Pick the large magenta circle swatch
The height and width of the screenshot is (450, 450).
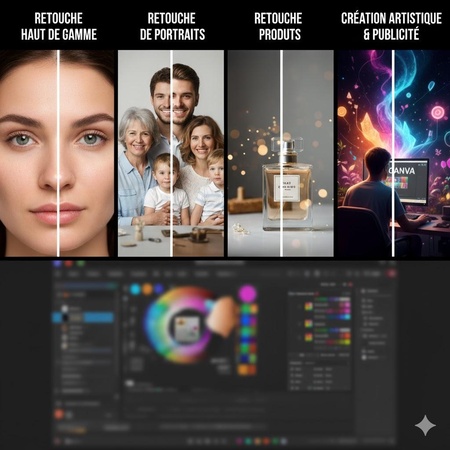click(x=248, y=294)
